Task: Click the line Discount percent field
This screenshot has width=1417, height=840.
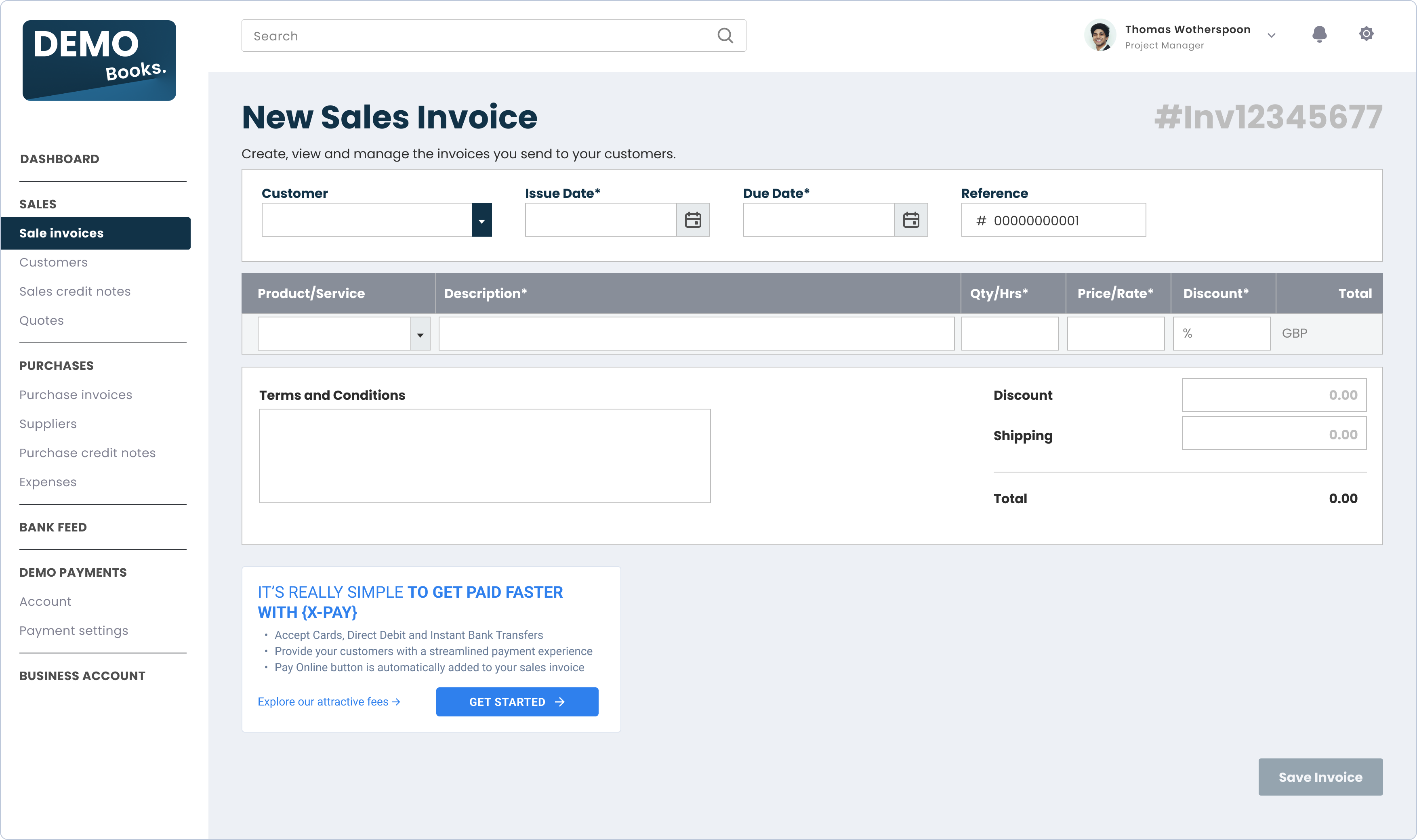Action: (1221, 334)
